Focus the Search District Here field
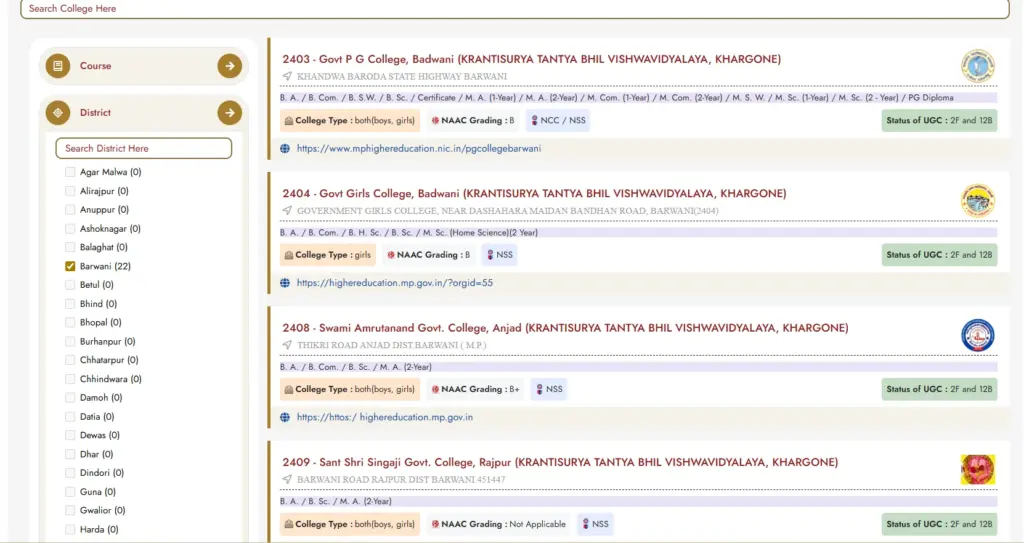Viewport: 1024px width, 543px height. (x=144, y=148)
